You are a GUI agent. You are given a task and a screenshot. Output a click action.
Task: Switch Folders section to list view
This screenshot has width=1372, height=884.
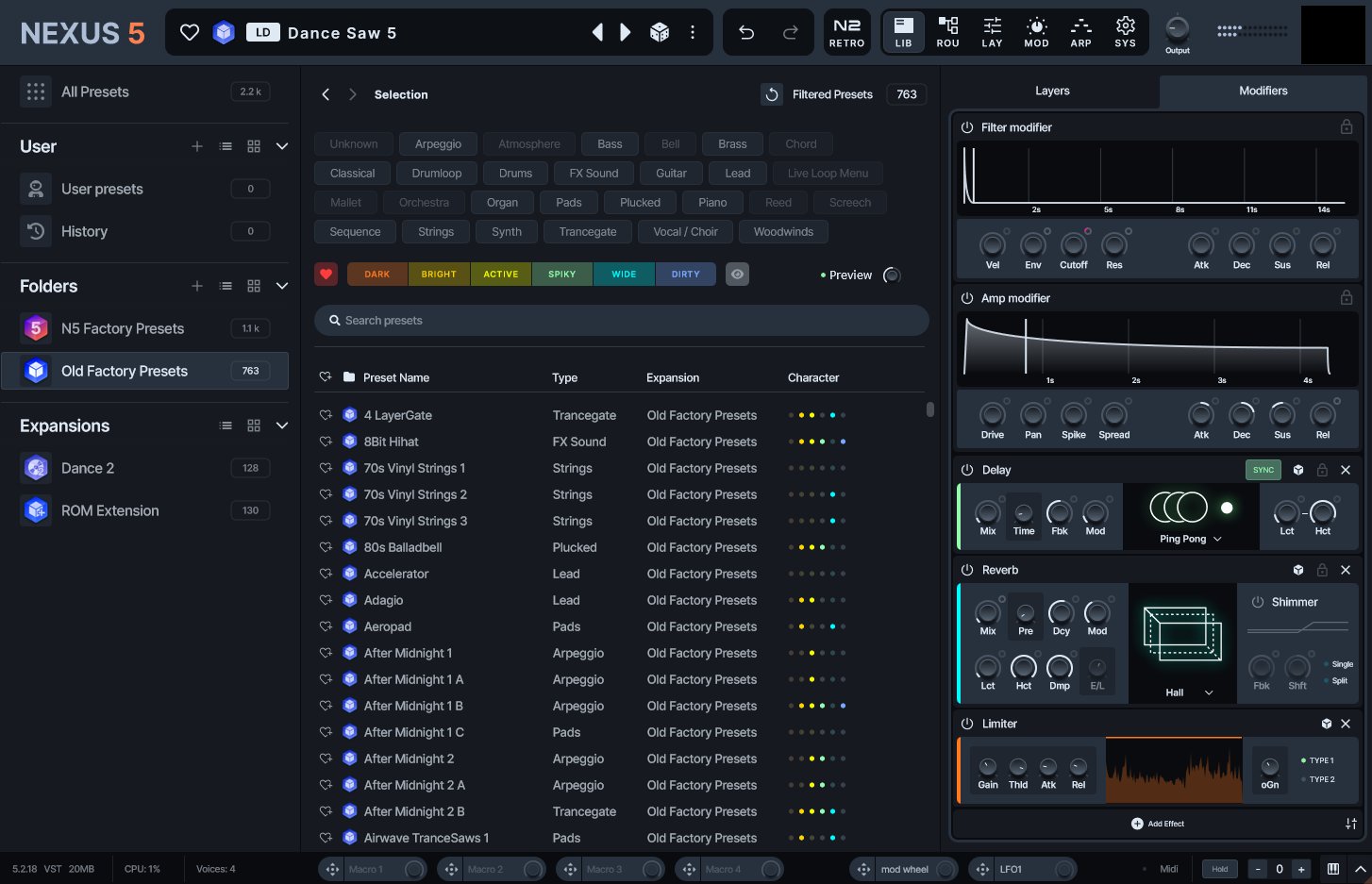coord(226,286)
